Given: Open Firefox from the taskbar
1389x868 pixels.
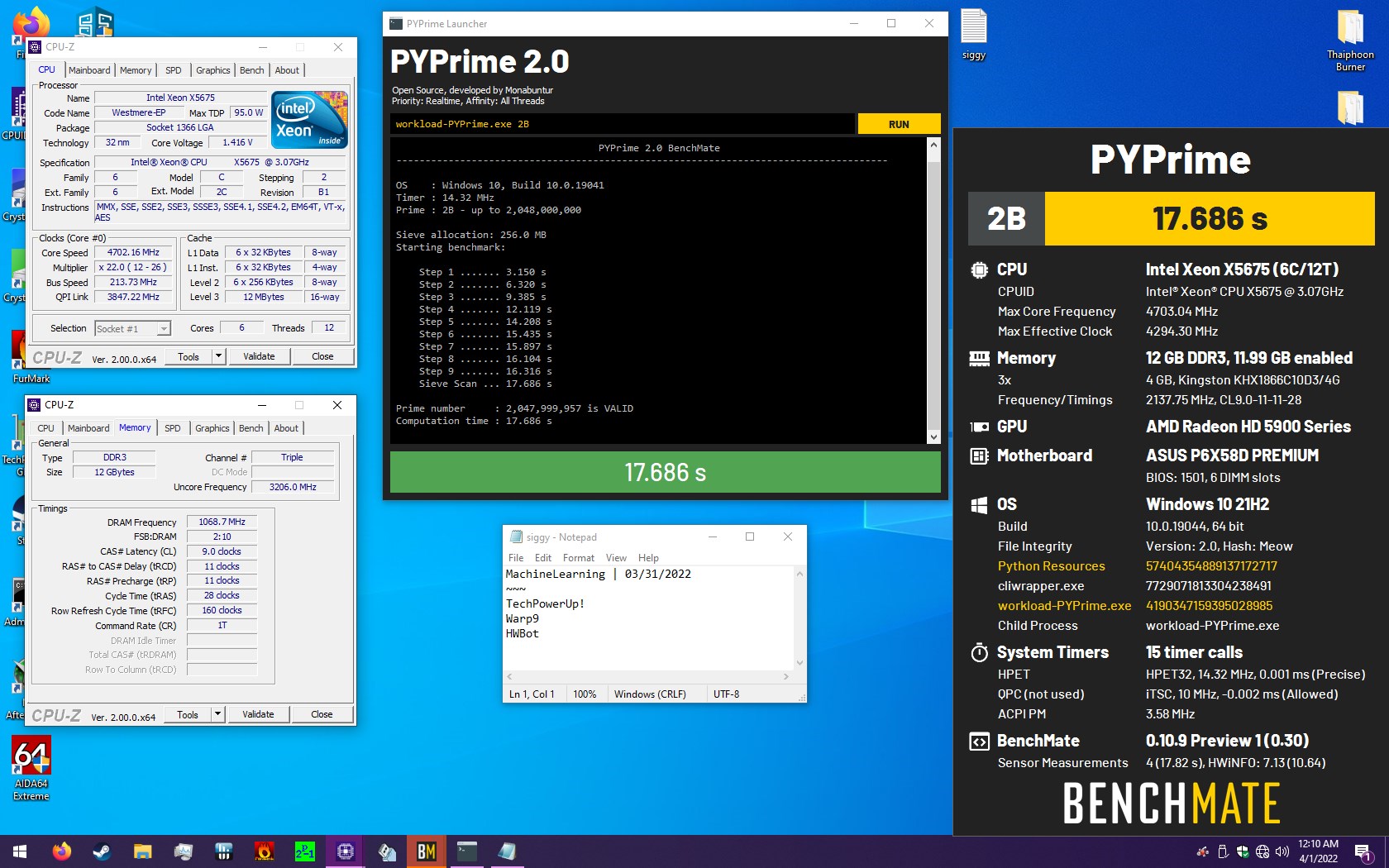Looking at the screenshot, I should 61,851.
